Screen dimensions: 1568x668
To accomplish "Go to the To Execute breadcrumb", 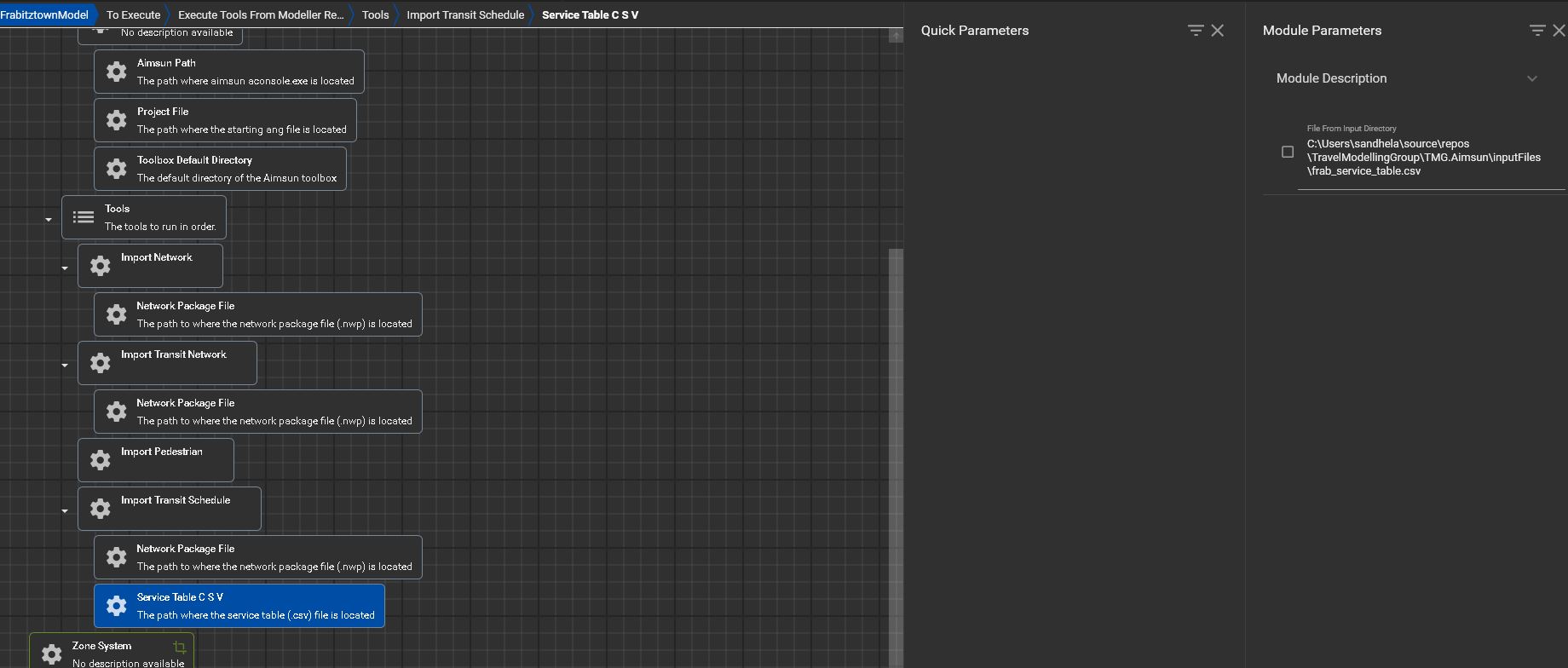I will click(x=133, y=14).
